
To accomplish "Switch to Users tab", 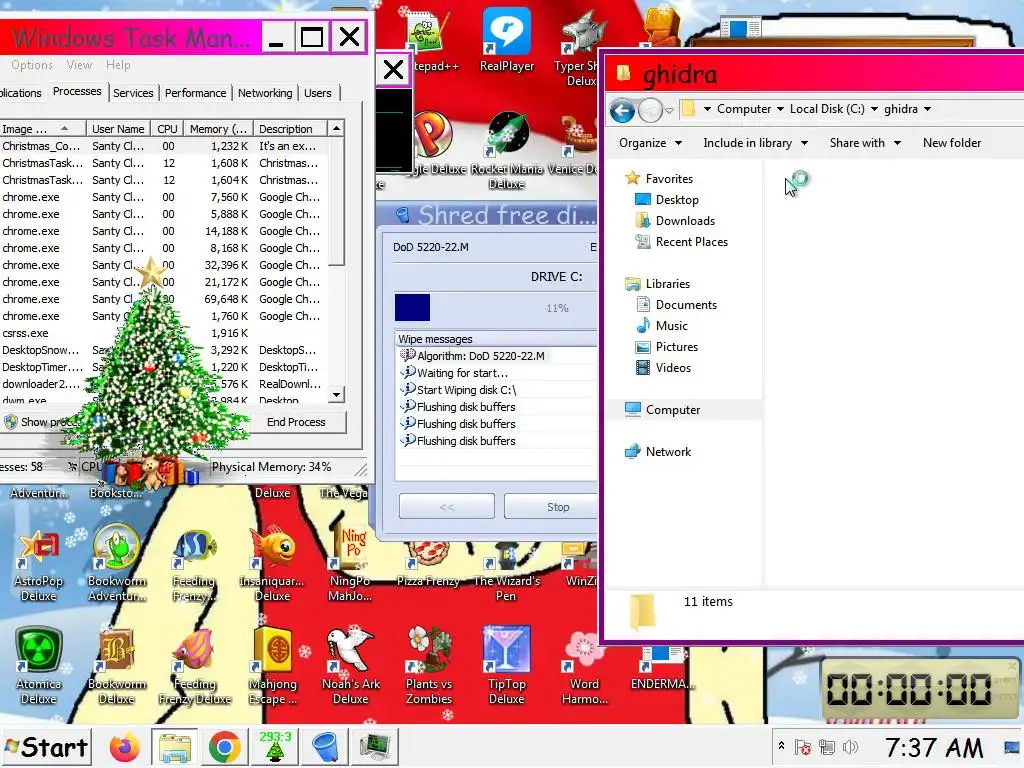I will coord(317,93).
